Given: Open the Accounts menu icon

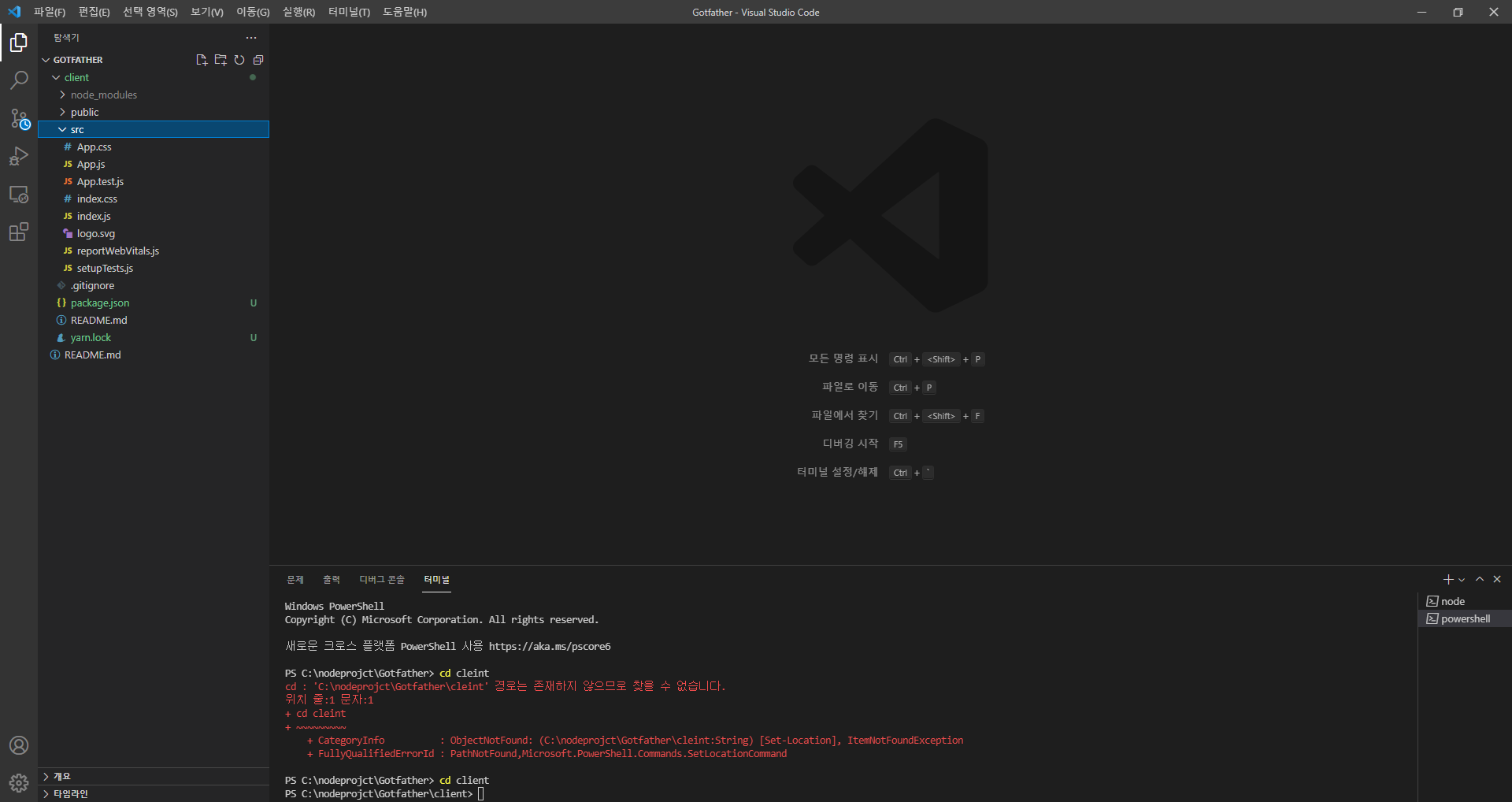Looking at the screenshot, I should coord(19,745).
